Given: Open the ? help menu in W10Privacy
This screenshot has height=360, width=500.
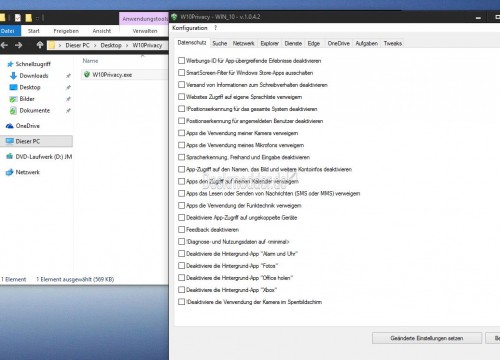Looking at the screenshot, I should (x=216, y=28).
